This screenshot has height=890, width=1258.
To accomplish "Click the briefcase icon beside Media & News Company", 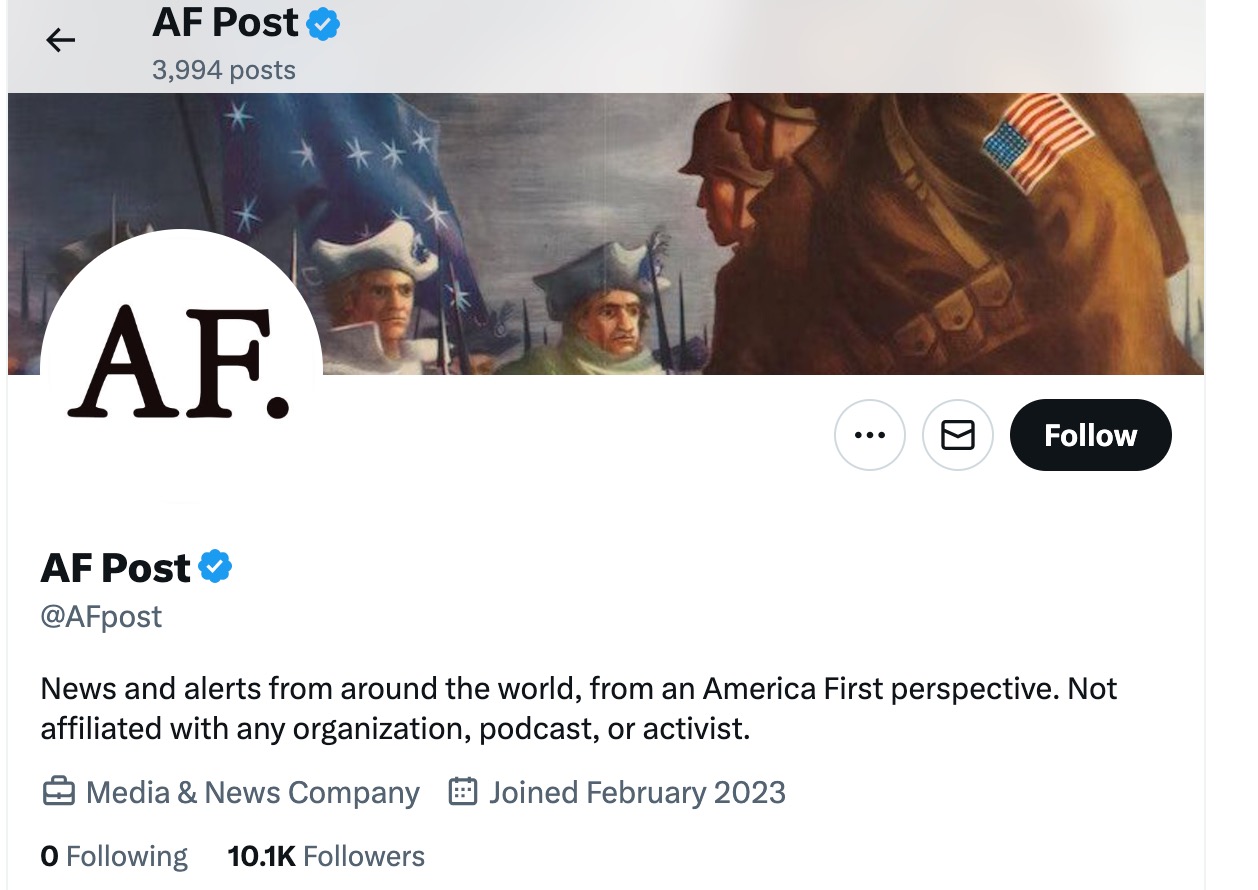I will (58, 791).
